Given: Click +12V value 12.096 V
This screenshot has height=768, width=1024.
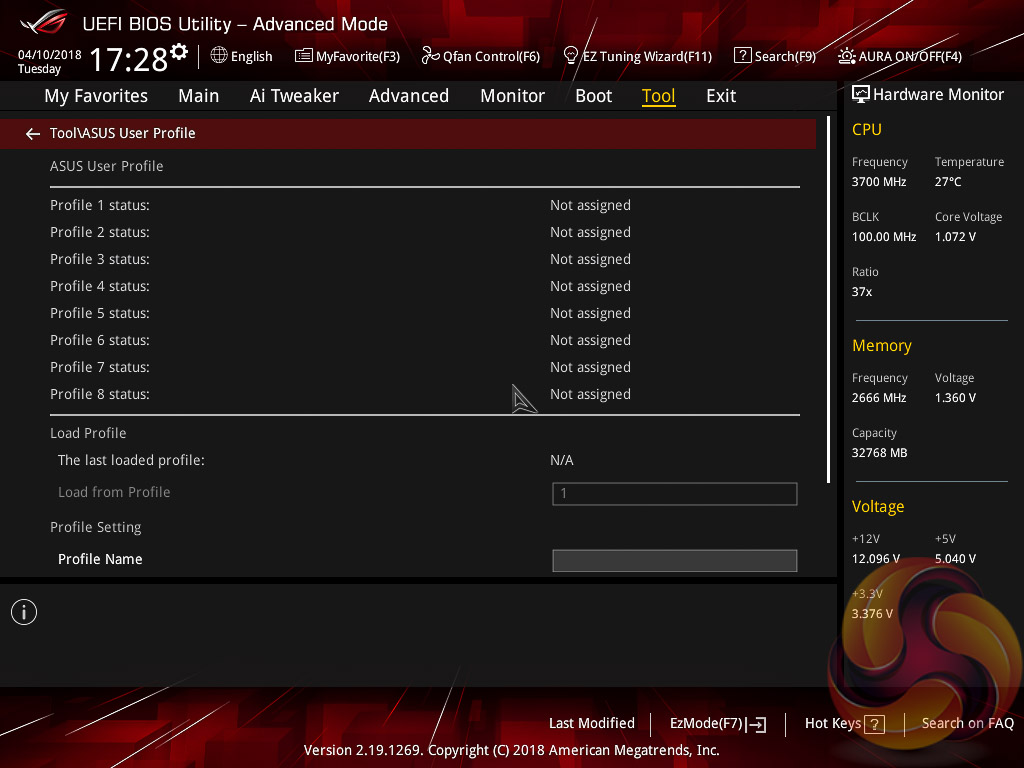Looking at the screenshot, I should [876, 559].
